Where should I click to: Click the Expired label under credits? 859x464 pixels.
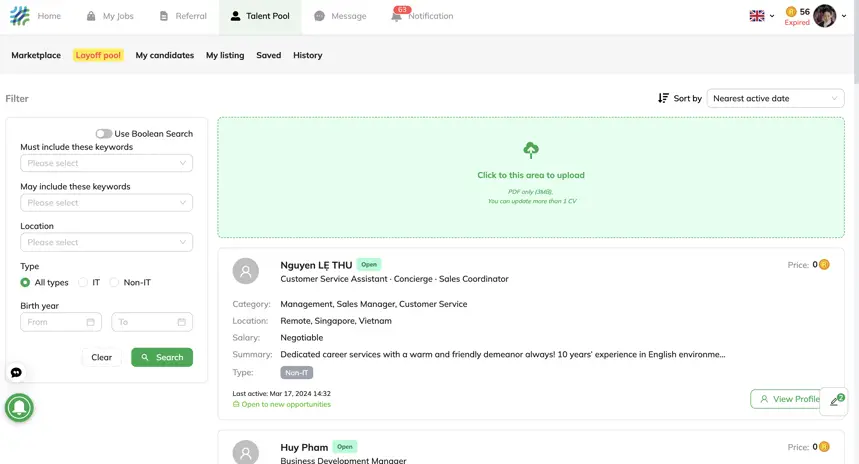797,22
